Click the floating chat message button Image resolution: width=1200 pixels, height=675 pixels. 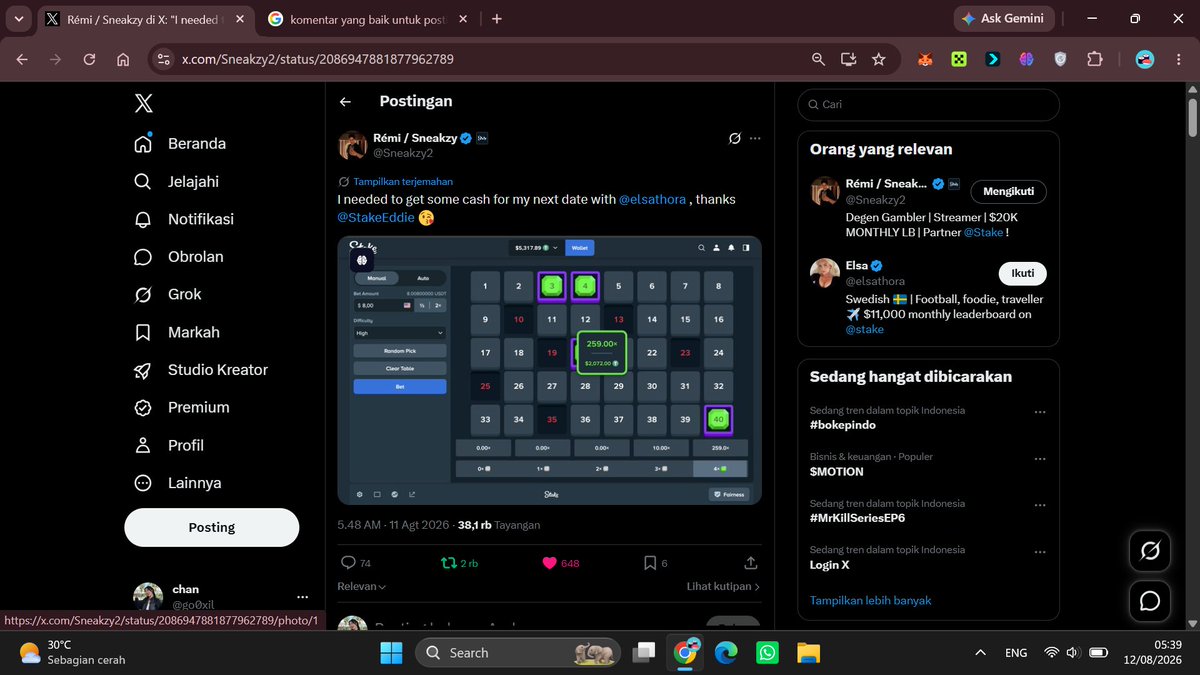pyautogui.click(x=1150, y=601)
